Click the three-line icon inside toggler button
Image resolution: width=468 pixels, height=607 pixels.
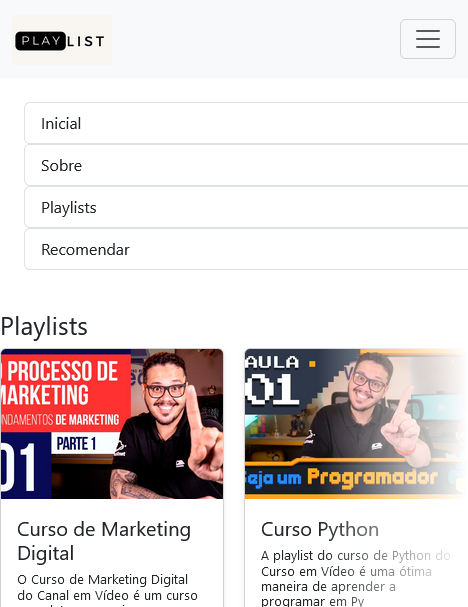[x=428, y=39]
